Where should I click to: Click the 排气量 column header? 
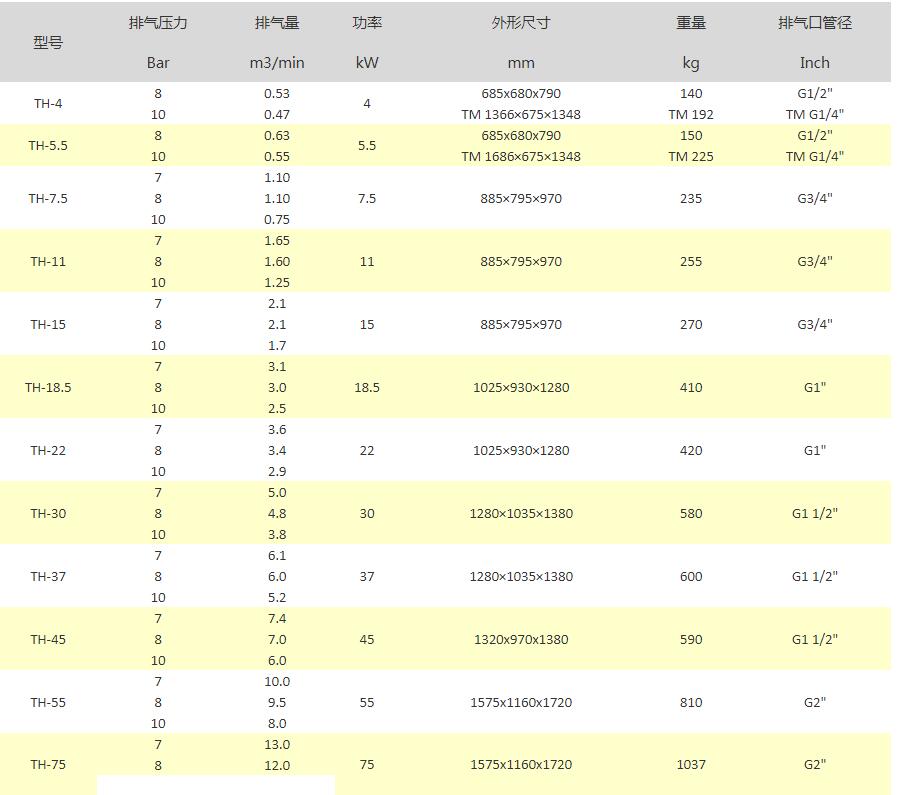coord(277,23)
